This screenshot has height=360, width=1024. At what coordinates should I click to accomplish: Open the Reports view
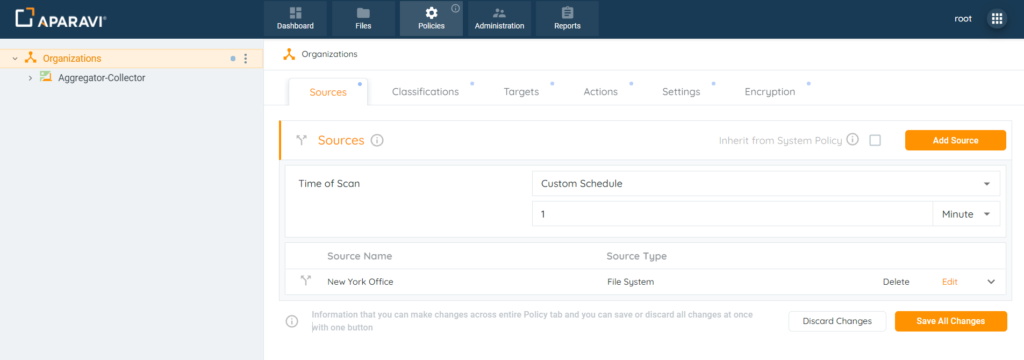tap(567, 18)
